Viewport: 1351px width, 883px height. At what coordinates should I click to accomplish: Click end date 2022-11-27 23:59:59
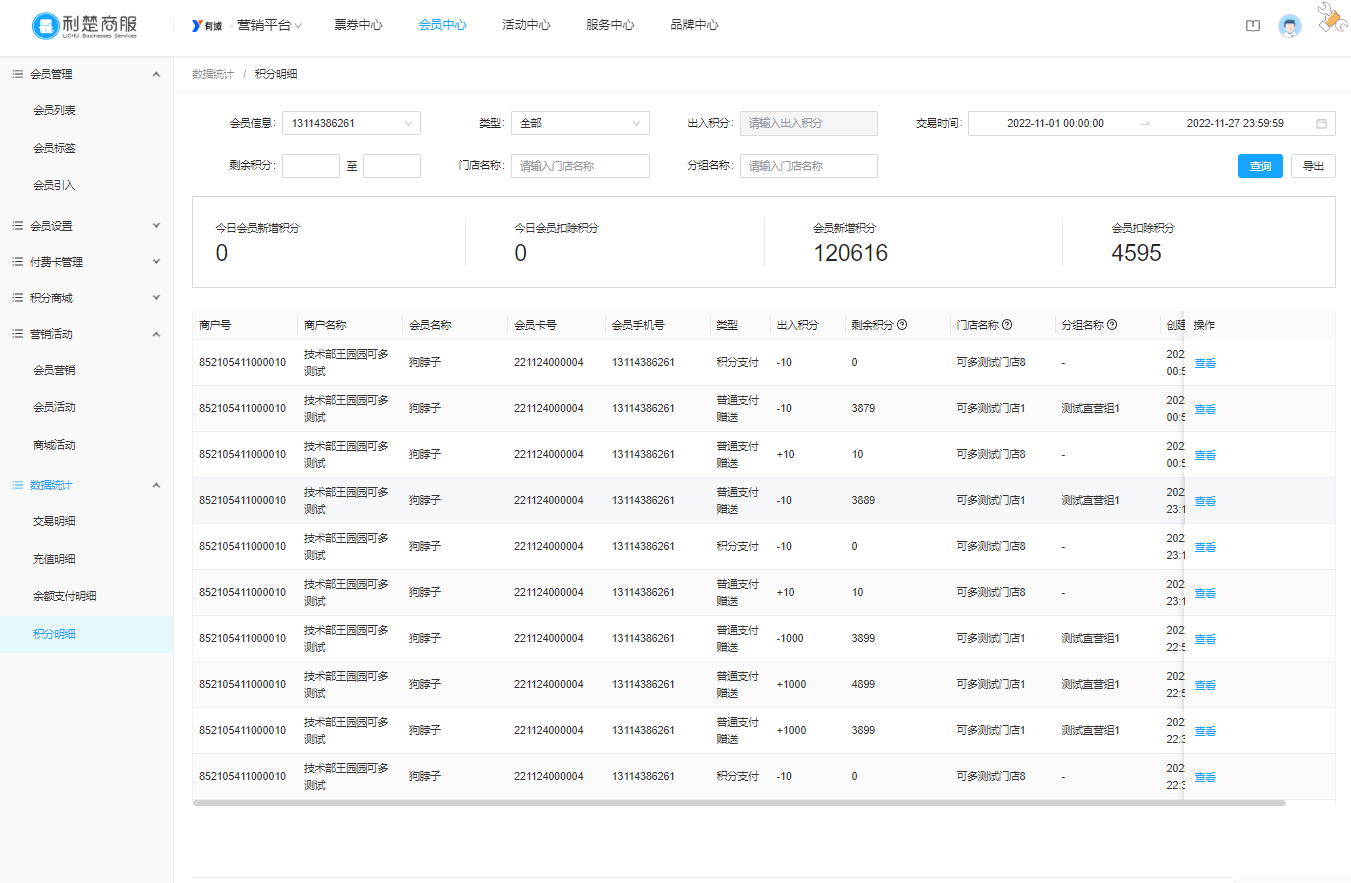point(1235,124)
